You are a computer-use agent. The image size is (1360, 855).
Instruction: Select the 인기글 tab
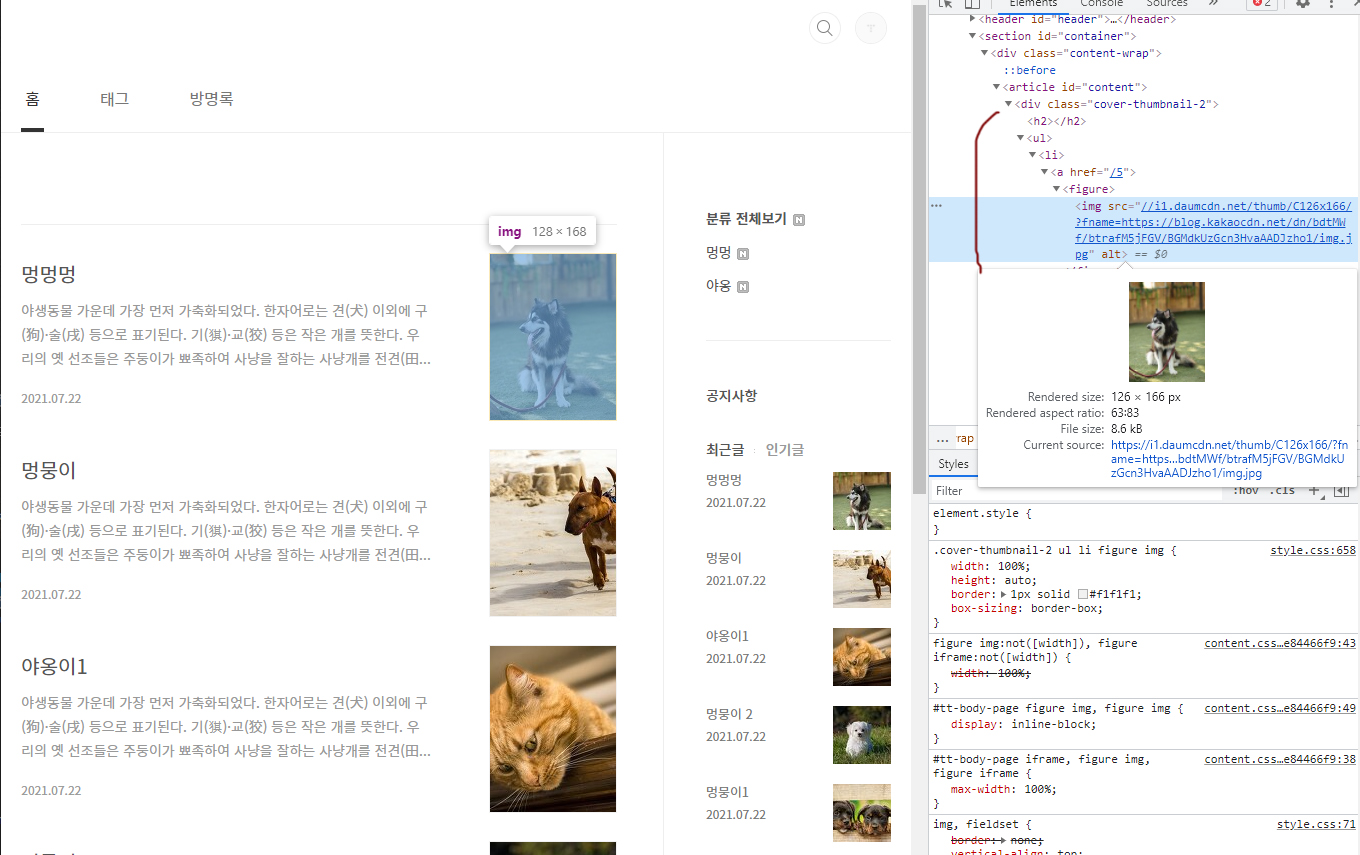tap(785, 450)
